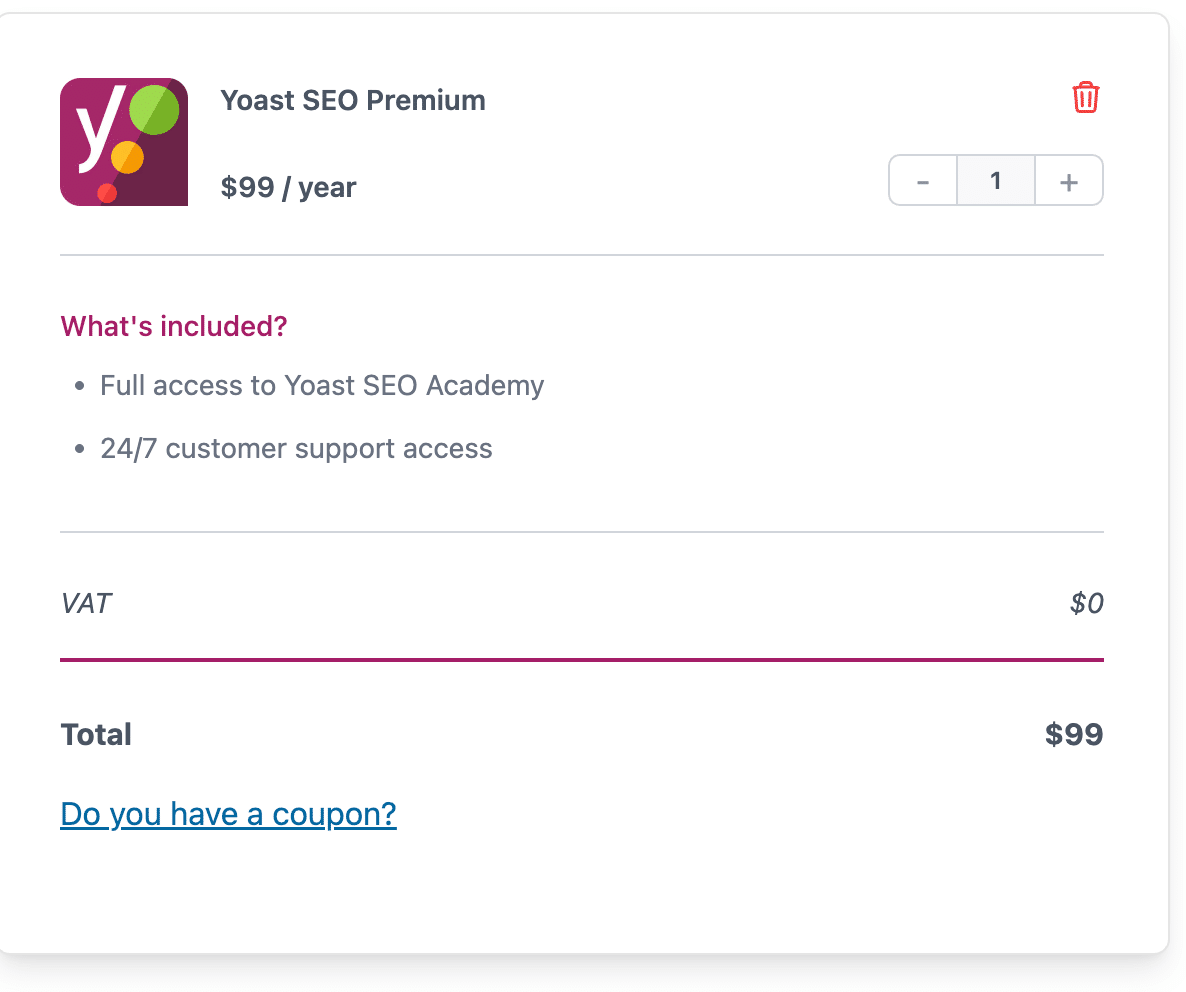This screenshot has height=992, width=1186.
Task: Select the 'Yoast SEO Premium' product title
Action: (352, 100)
